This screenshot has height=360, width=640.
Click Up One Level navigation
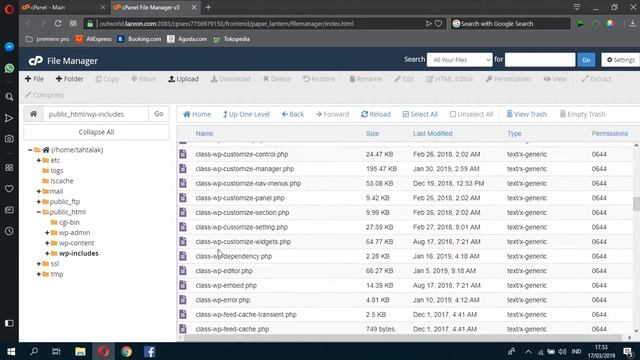[246, 114]
